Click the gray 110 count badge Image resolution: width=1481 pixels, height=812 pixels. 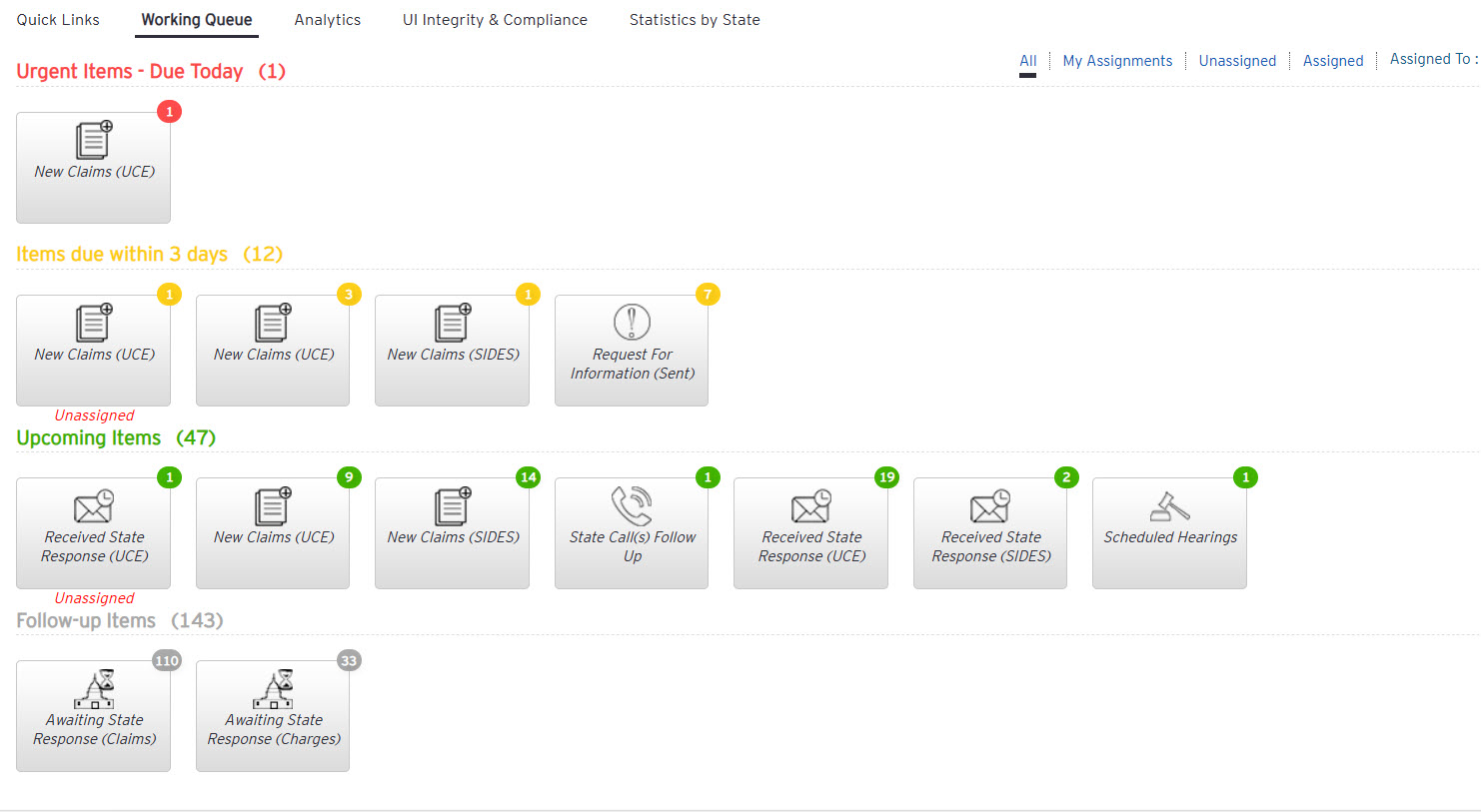point(167,660)
